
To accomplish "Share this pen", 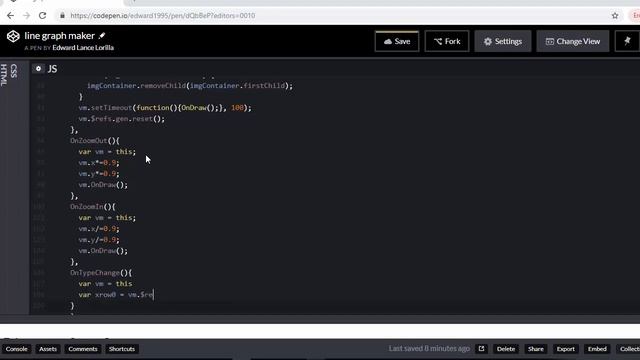I will click(536, 349).
